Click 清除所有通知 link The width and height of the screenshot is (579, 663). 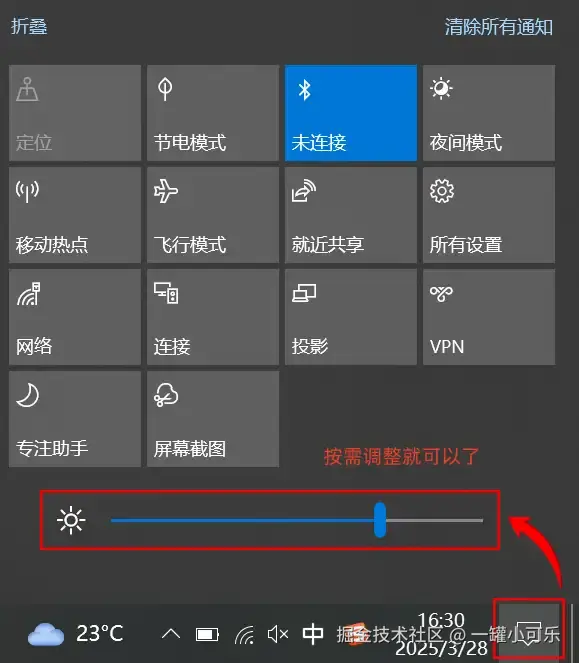pyautogui.click(x=499, y=27)
